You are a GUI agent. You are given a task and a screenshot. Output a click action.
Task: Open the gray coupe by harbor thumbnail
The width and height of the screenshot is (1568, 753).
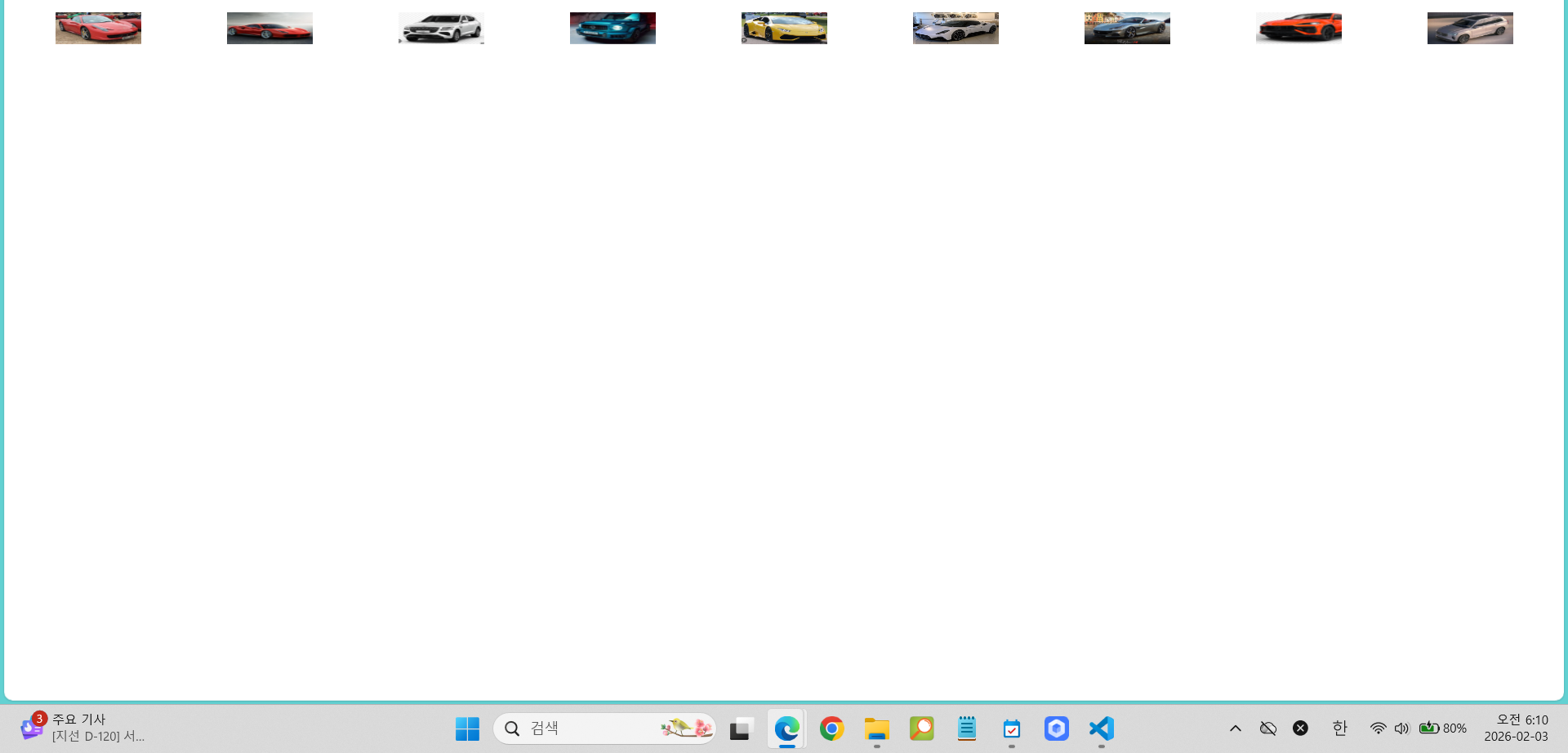click(1127, 29)
